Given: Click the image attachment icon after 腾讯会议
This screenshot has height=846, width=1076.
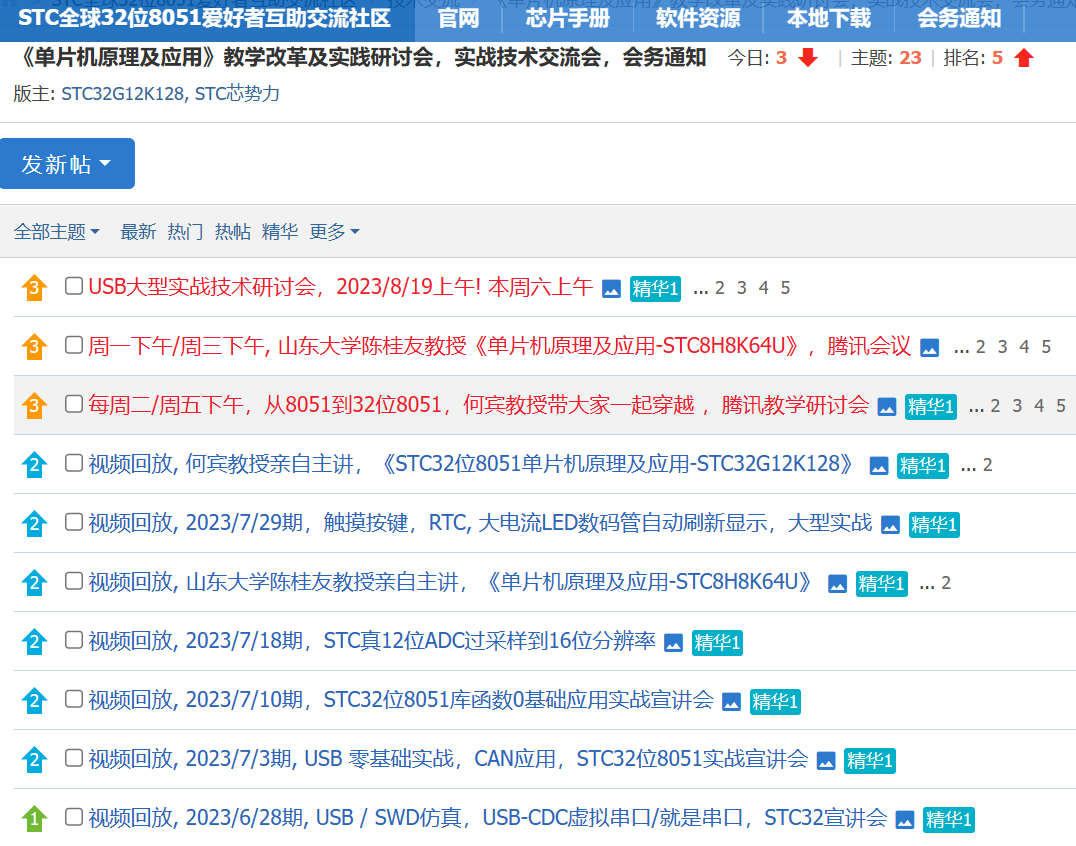Looking at the screenshot, I should coord(930,349).
